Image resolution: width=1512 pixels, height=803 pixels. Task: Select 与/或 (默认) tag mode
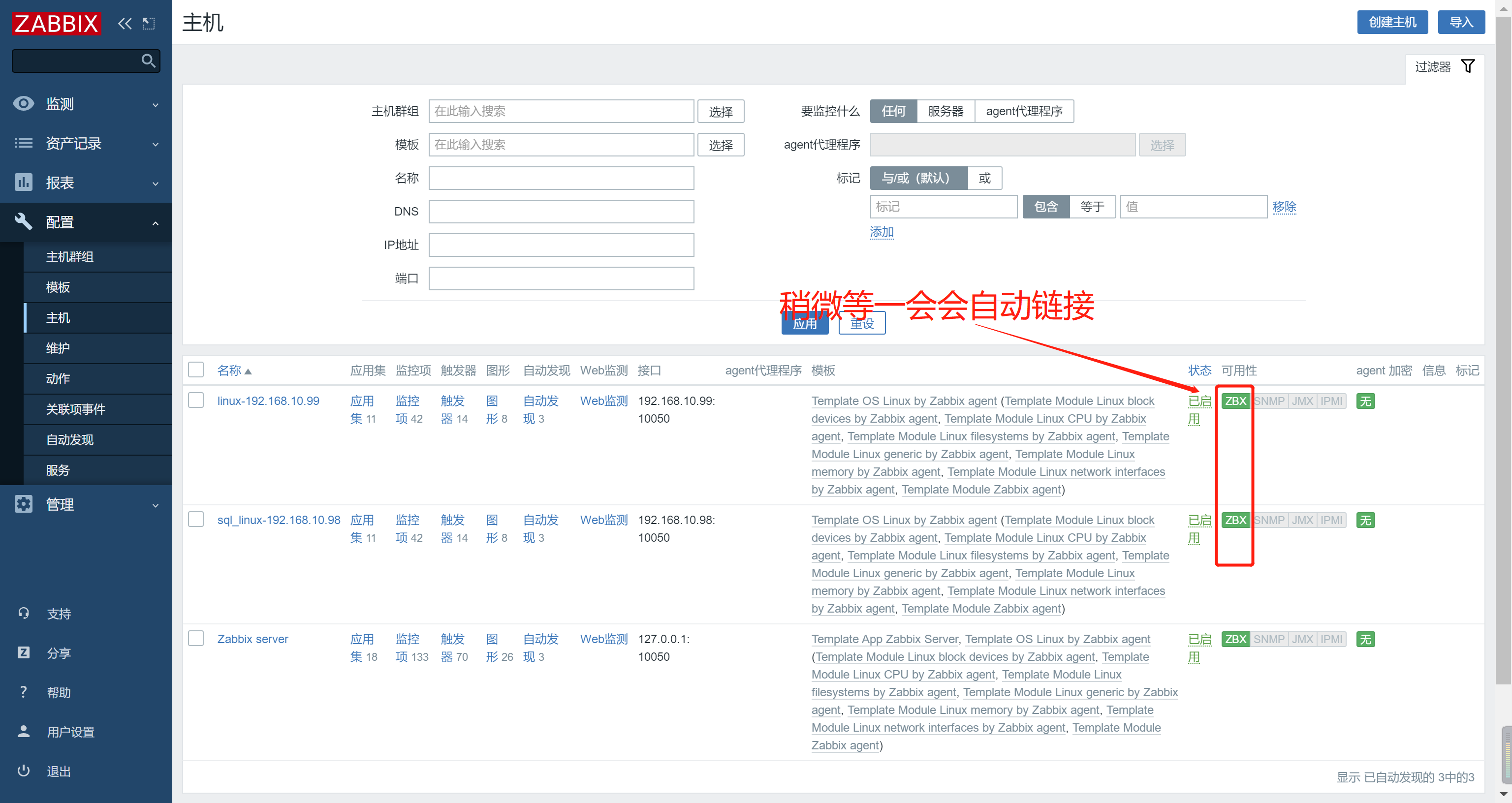[x=918, y=178]
